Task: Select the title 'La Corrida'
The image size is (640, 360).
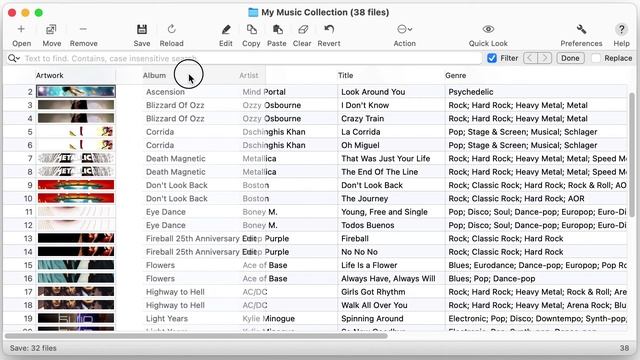Action: pos(360,132)
